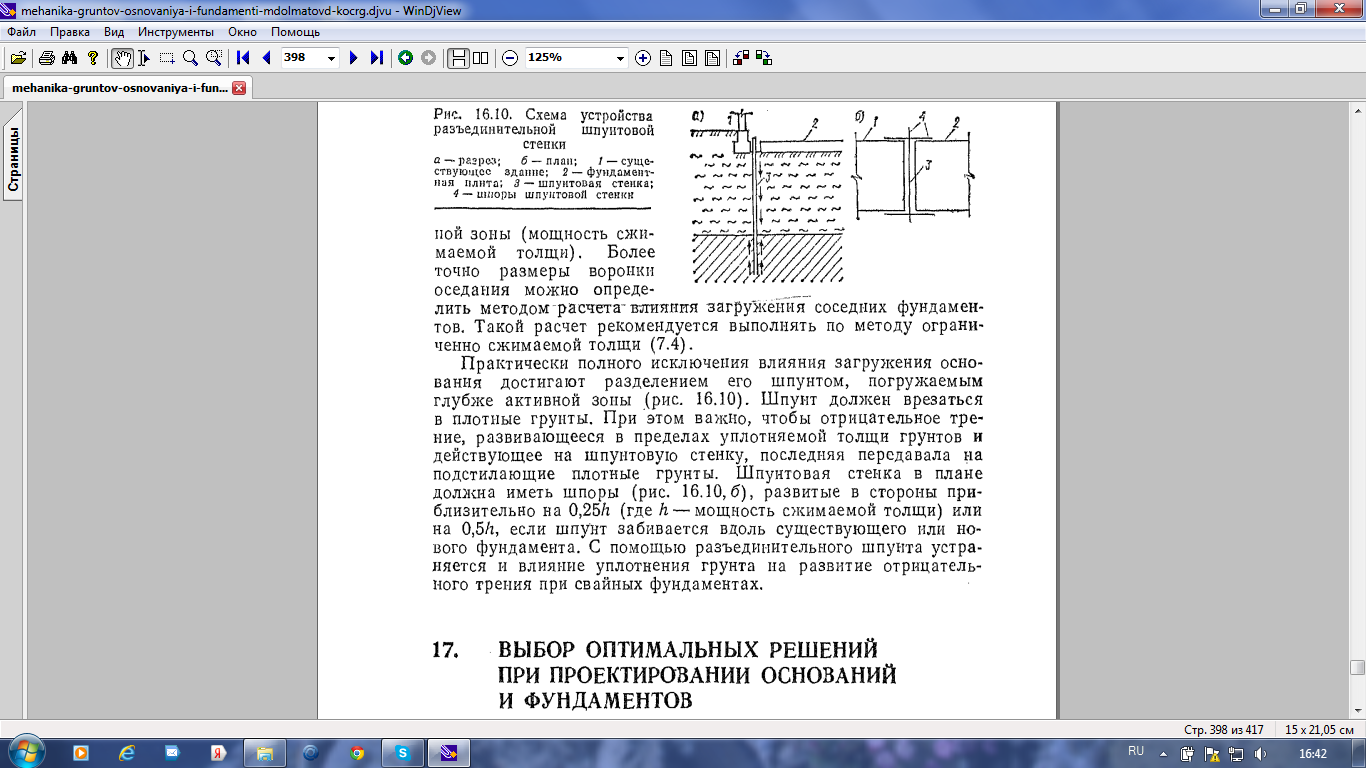Viewport: 1366px width, 768px height.
Task: Click the rotate right icon
Action: (x=764, y=58)
